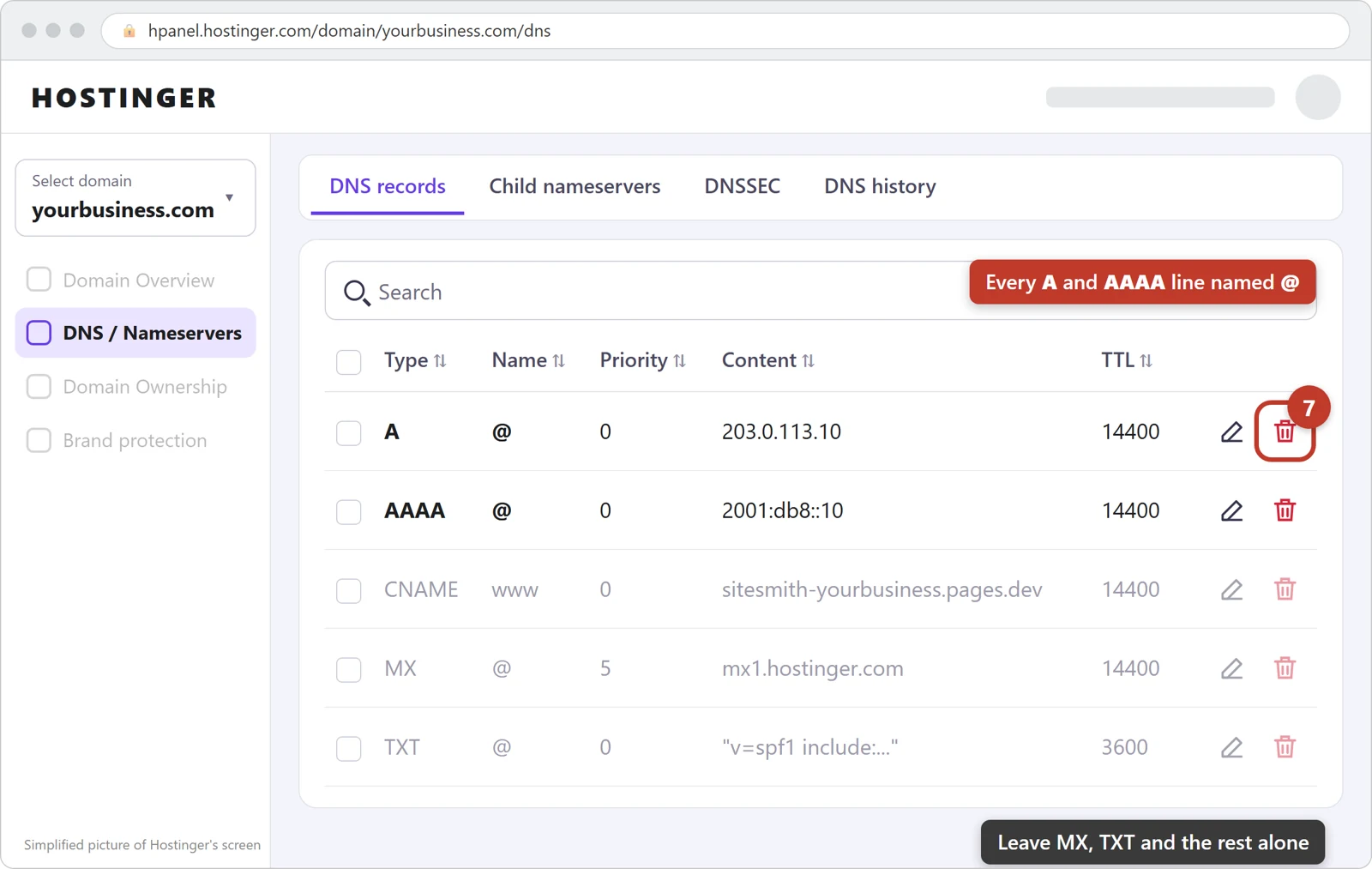
Task: Click the 203.0.113.10 content cell
Action: pyautogui.click(x=781, y=431)
